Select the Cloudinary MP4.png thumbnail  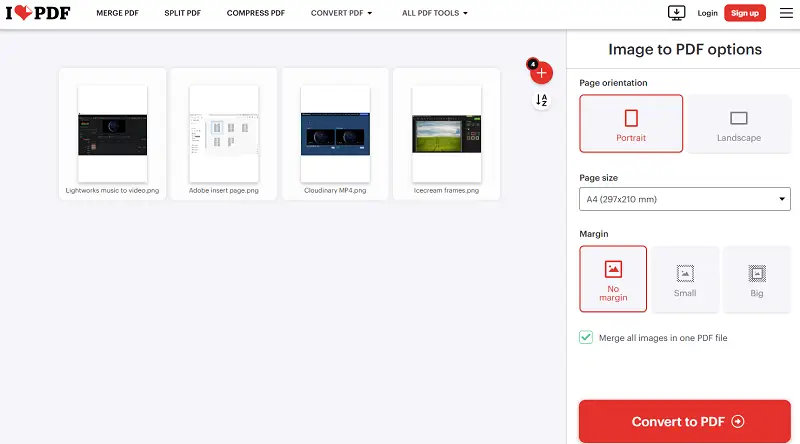coord(335,134)
